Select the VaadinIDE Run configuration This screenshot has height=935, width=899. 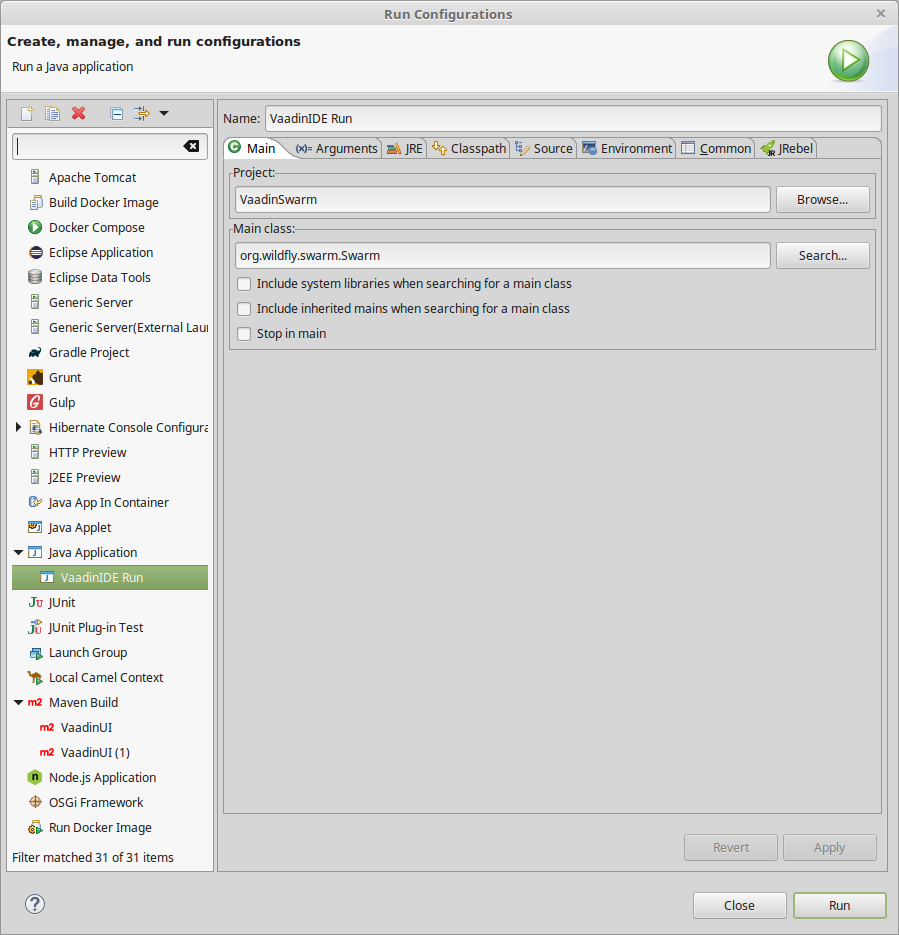click(x=110, y=577)
